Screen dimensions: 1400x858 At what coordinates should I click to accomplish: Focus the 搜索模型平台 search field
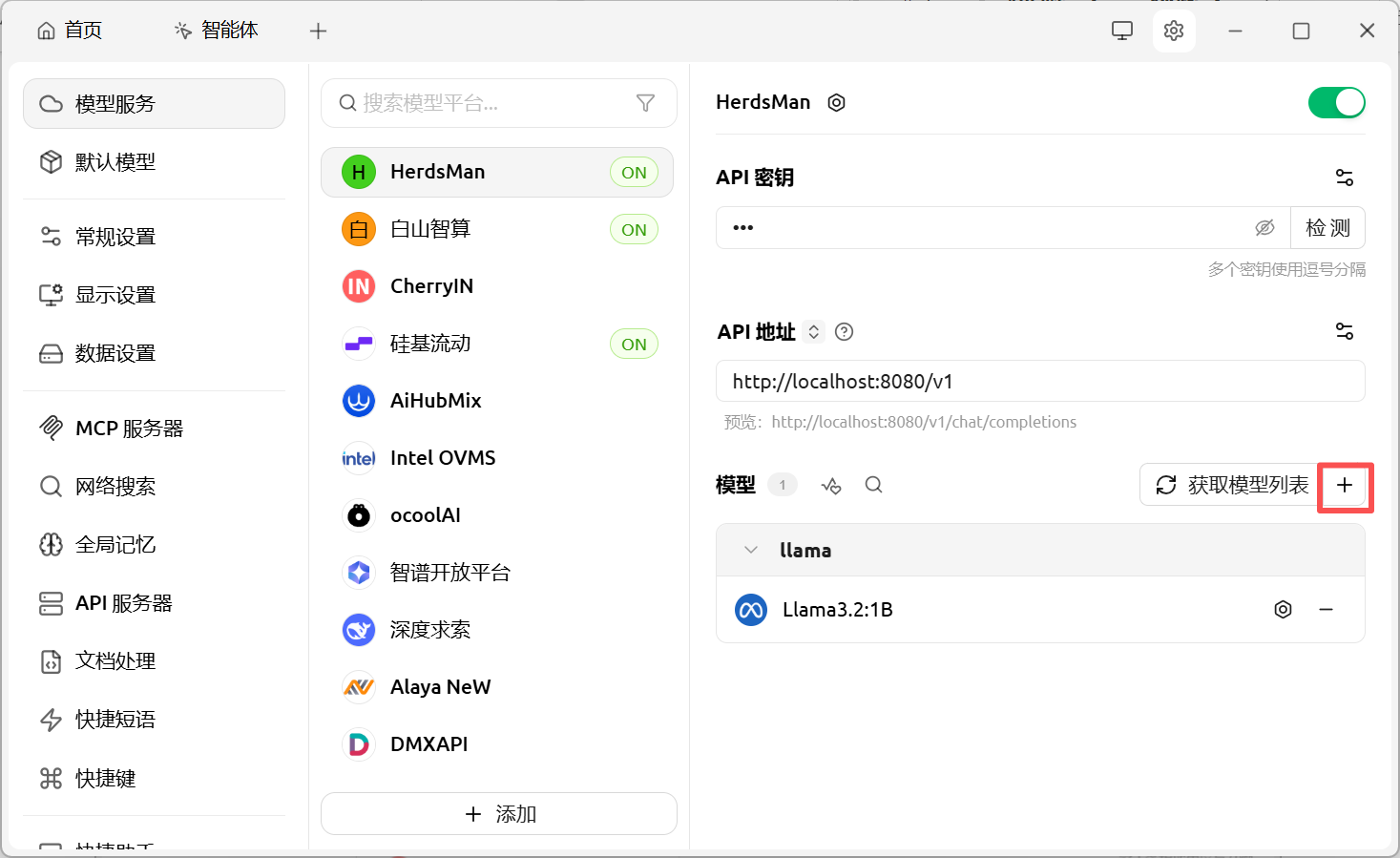(x=499, y=103)
